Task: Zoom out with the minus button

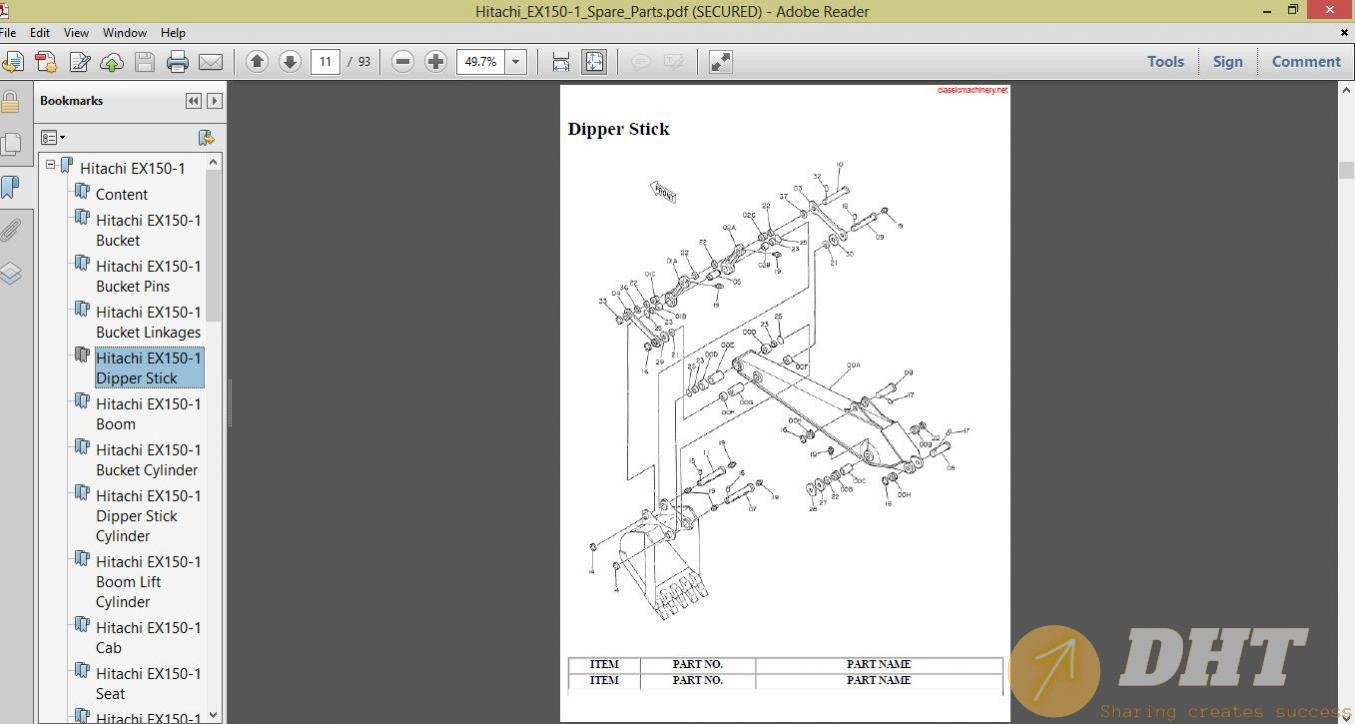Action: coord(403,62)
